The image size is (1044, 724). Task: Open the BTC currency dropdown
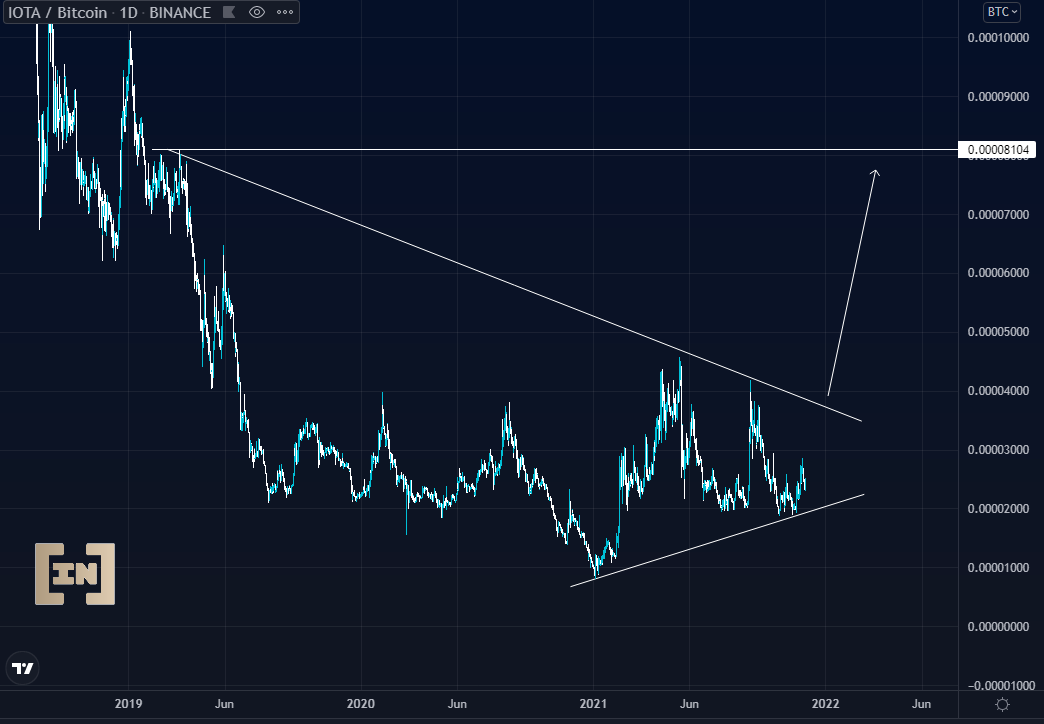point(1002,12)
